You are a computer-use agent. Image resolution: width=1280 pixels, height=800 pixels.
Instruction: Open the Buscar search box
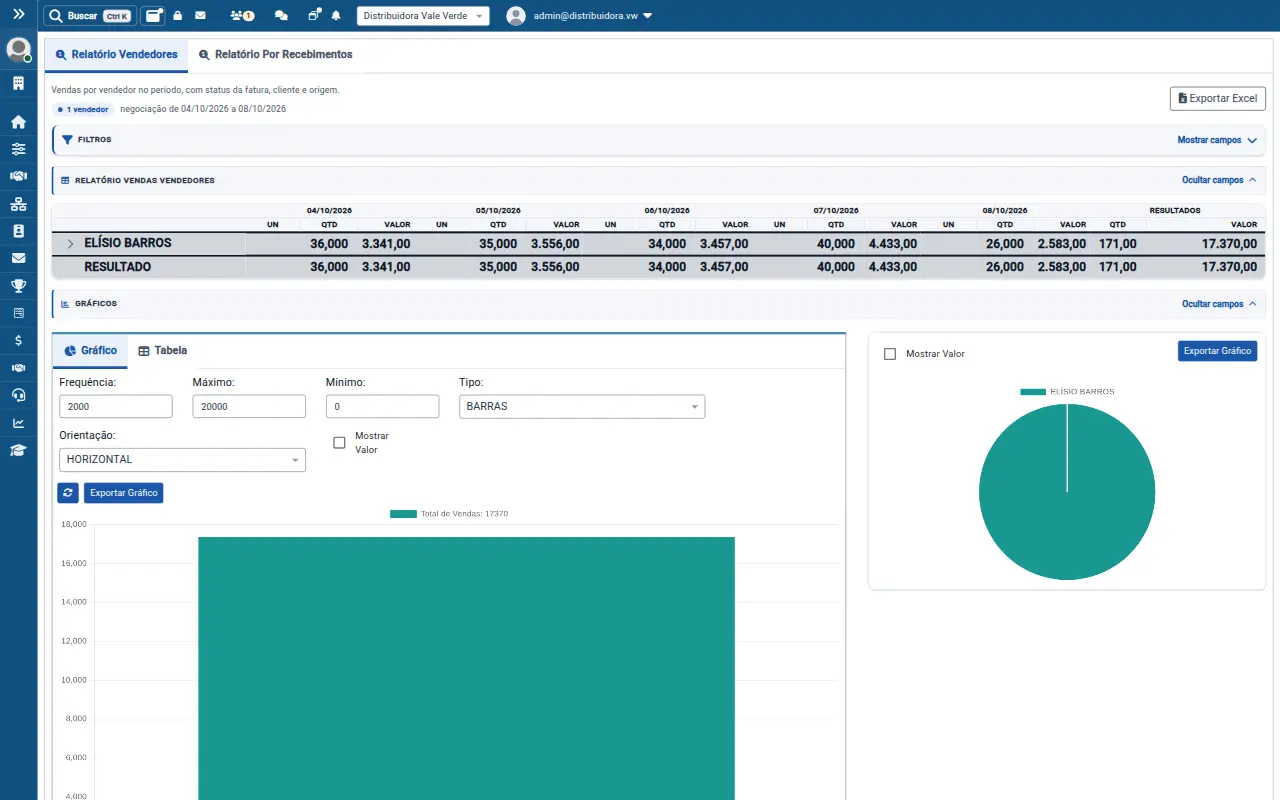[90, 16]
